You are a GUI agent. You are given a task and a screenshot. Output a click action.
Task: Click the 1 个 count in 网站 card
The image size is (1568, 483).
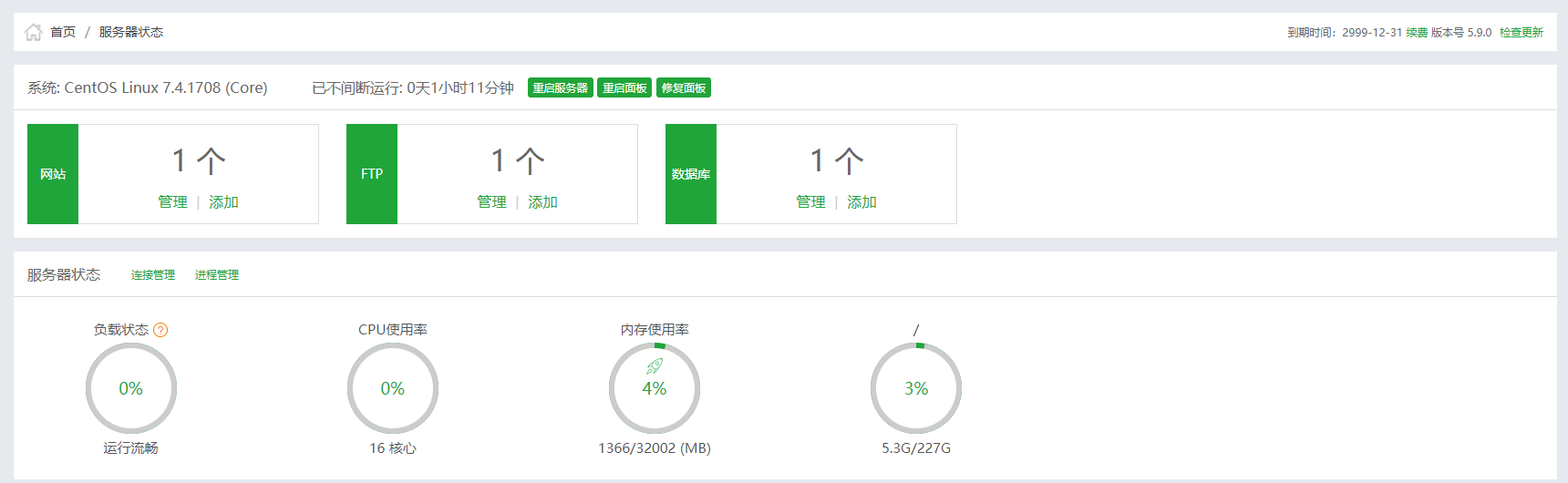(x=199, y=160)
